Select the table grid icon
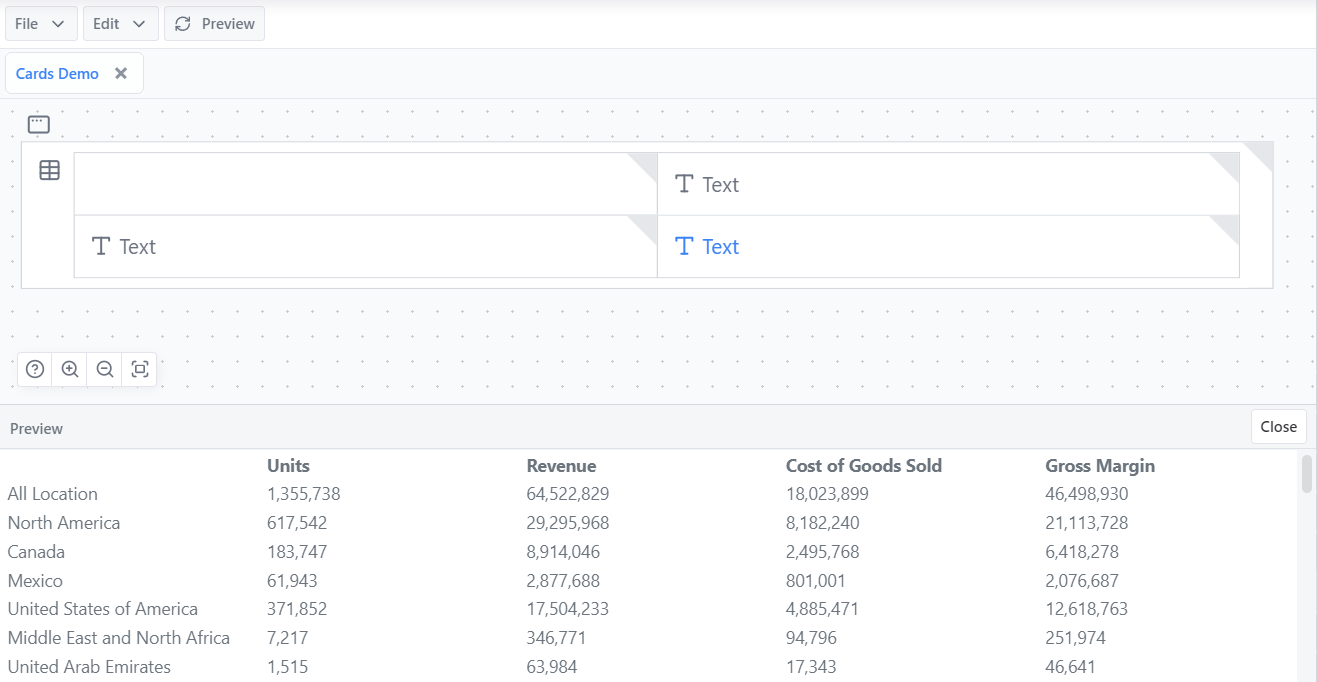Screen dimensions: 1317x682 pos(49,171)
